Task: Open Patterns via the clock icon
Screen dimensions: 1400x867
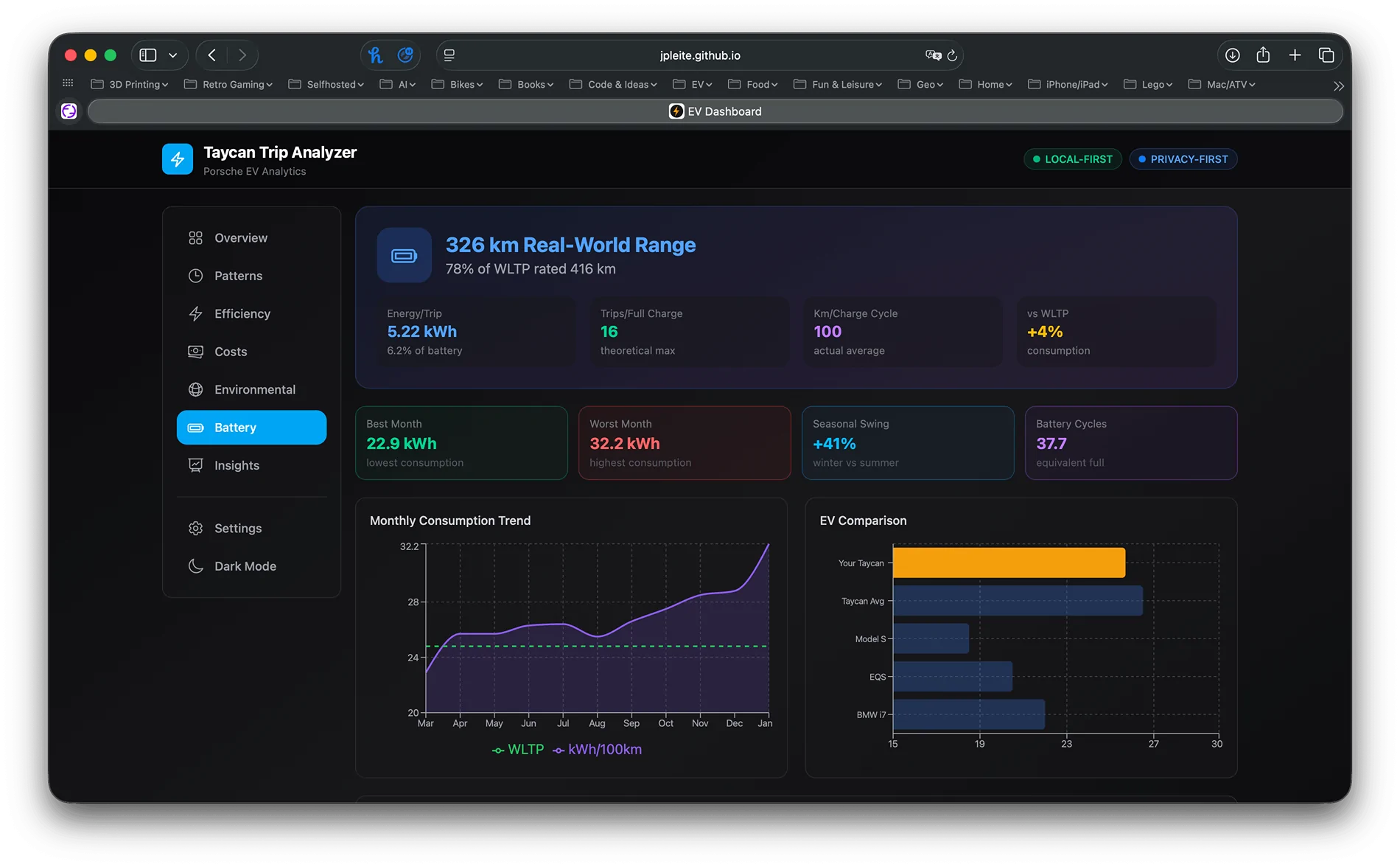Action: tap(195, 275)
